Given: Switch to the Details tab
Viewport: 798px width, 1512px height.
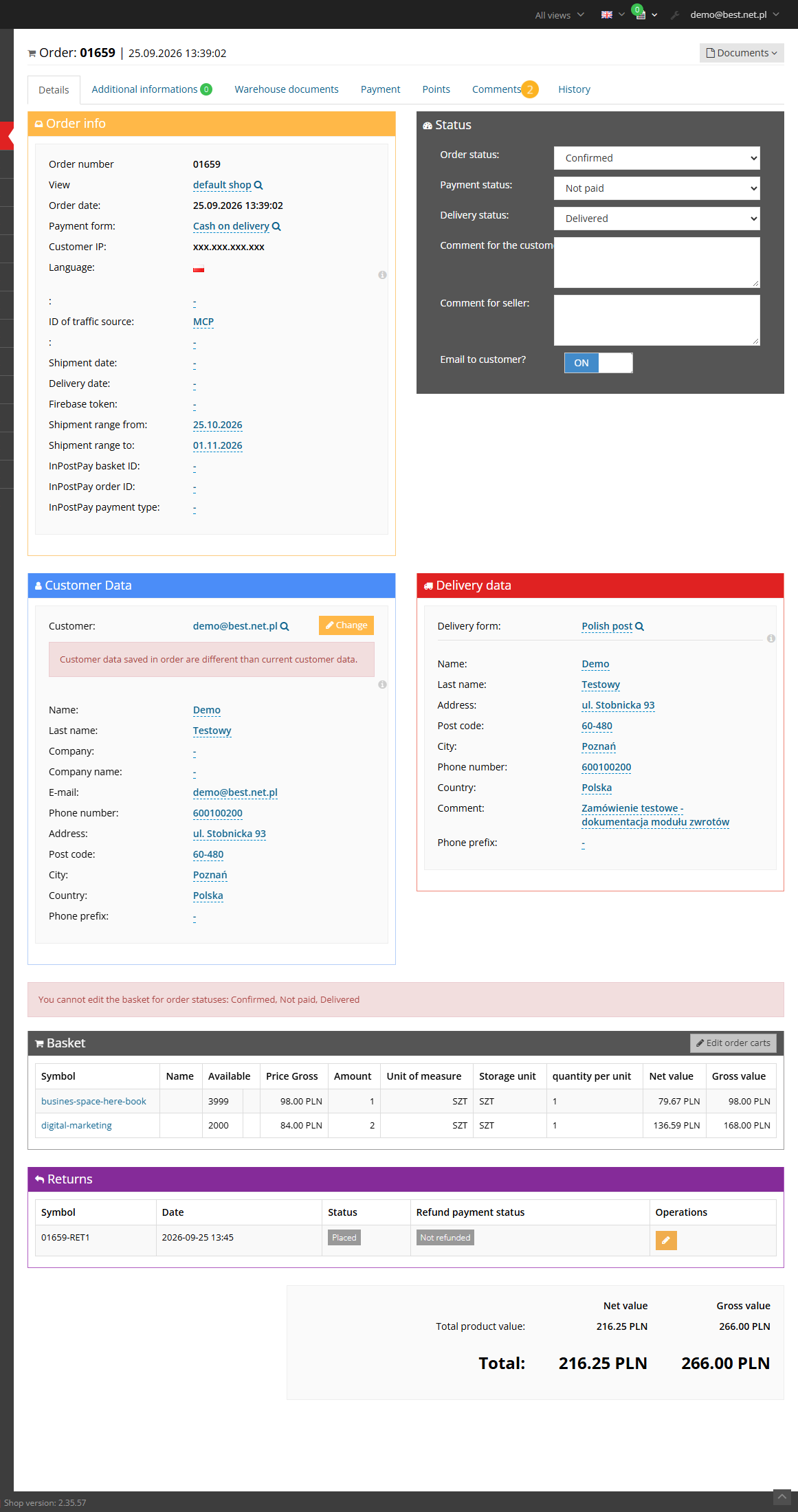Looking at the screenshot, I should [x=54, y=90].
